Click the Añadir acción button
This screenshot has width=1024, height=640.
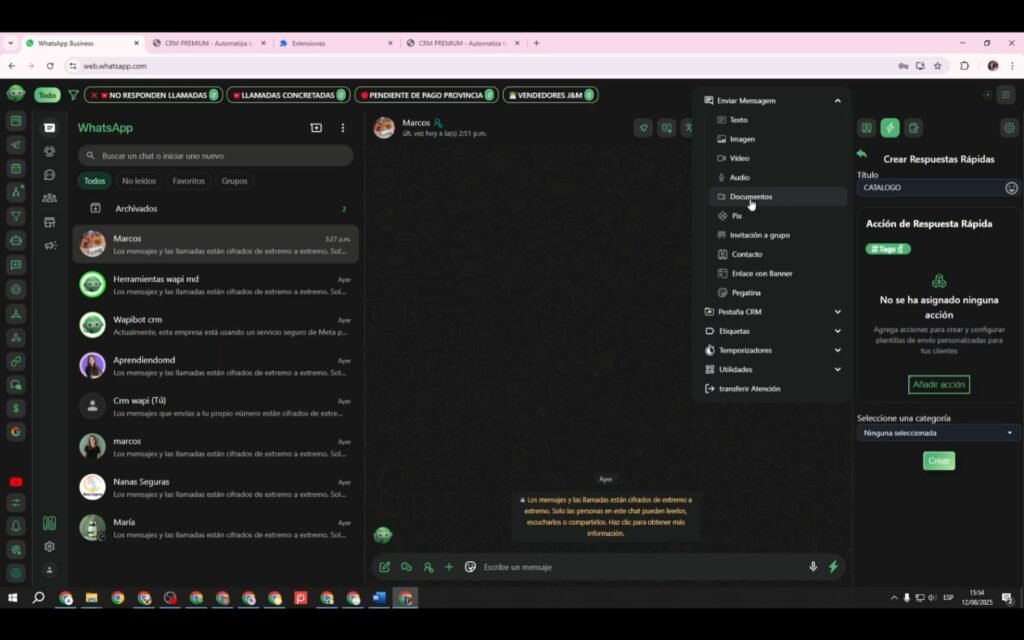[938, 384]
